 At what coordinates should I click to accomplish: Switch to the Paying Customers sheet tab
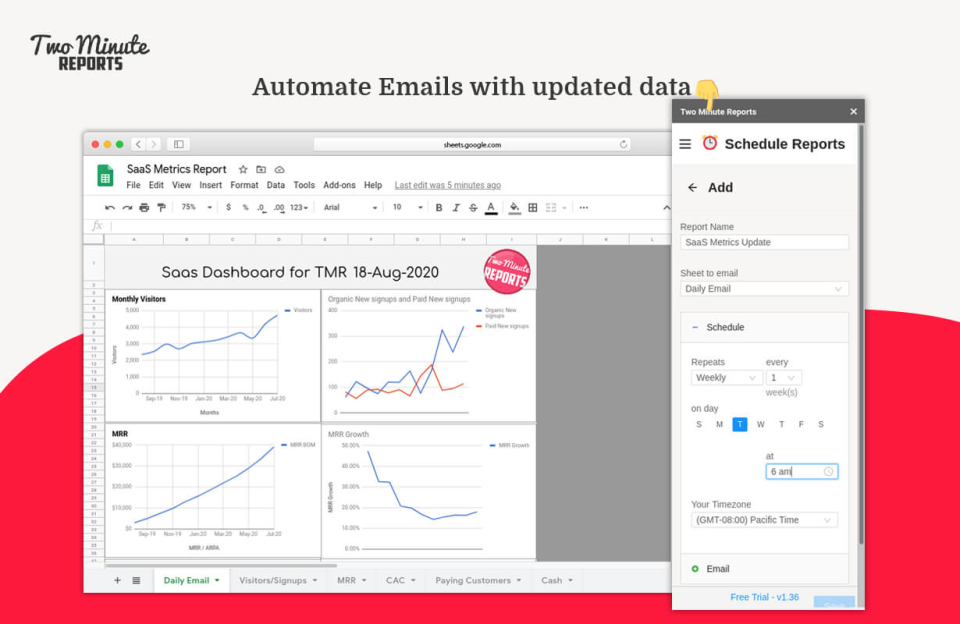click(478, 581)
